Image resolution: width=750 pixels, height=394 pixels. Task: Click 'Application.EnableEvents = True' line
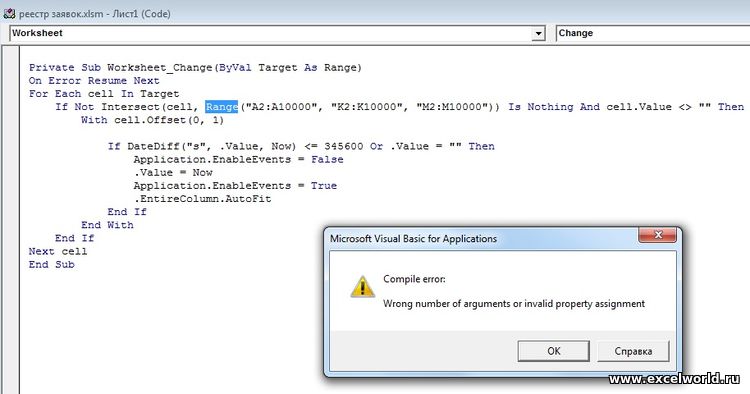pos(235,186)
